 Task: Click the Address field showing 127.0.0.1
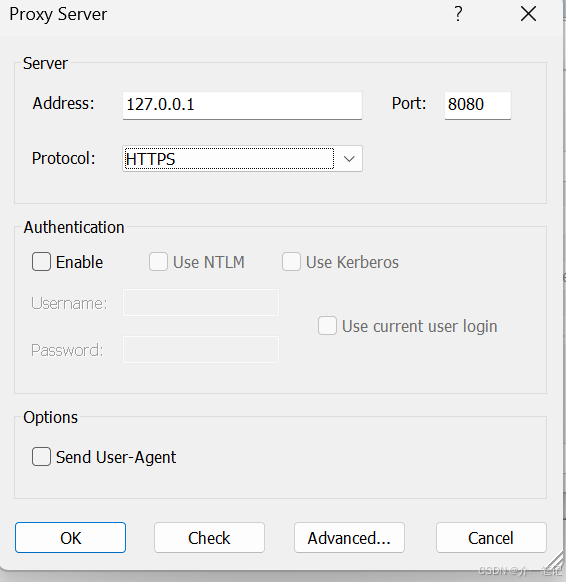(x=242, y=105)
